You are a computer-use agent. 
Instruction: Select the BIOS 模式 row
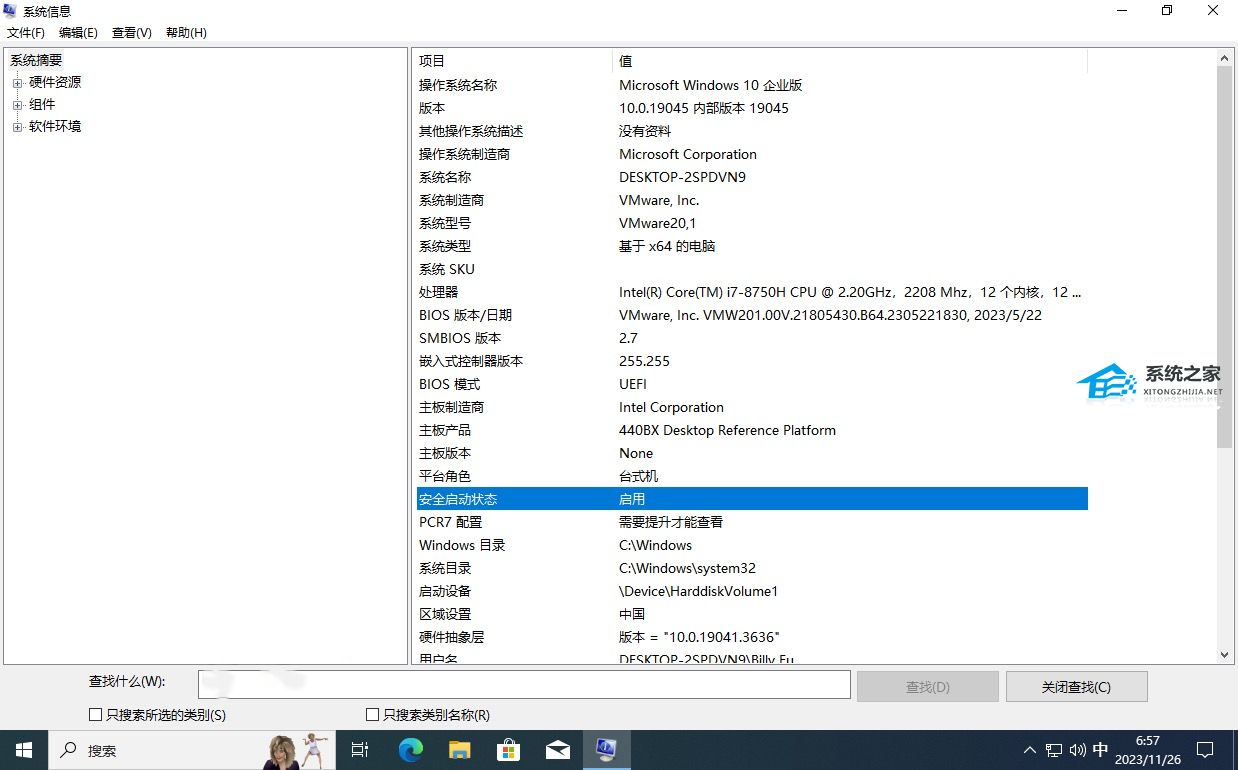pyautogui.click(x=751, y=384)
